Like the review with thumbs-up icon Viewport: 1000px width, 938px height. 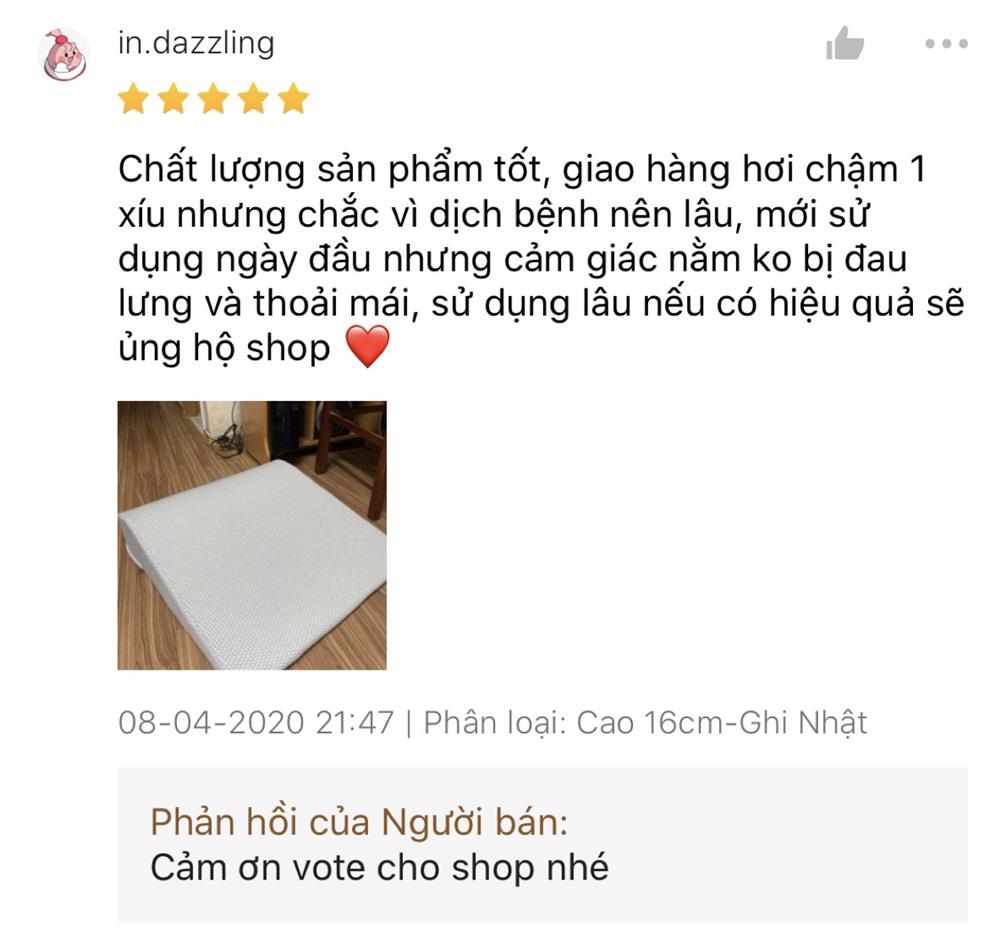tap(845, 43)
